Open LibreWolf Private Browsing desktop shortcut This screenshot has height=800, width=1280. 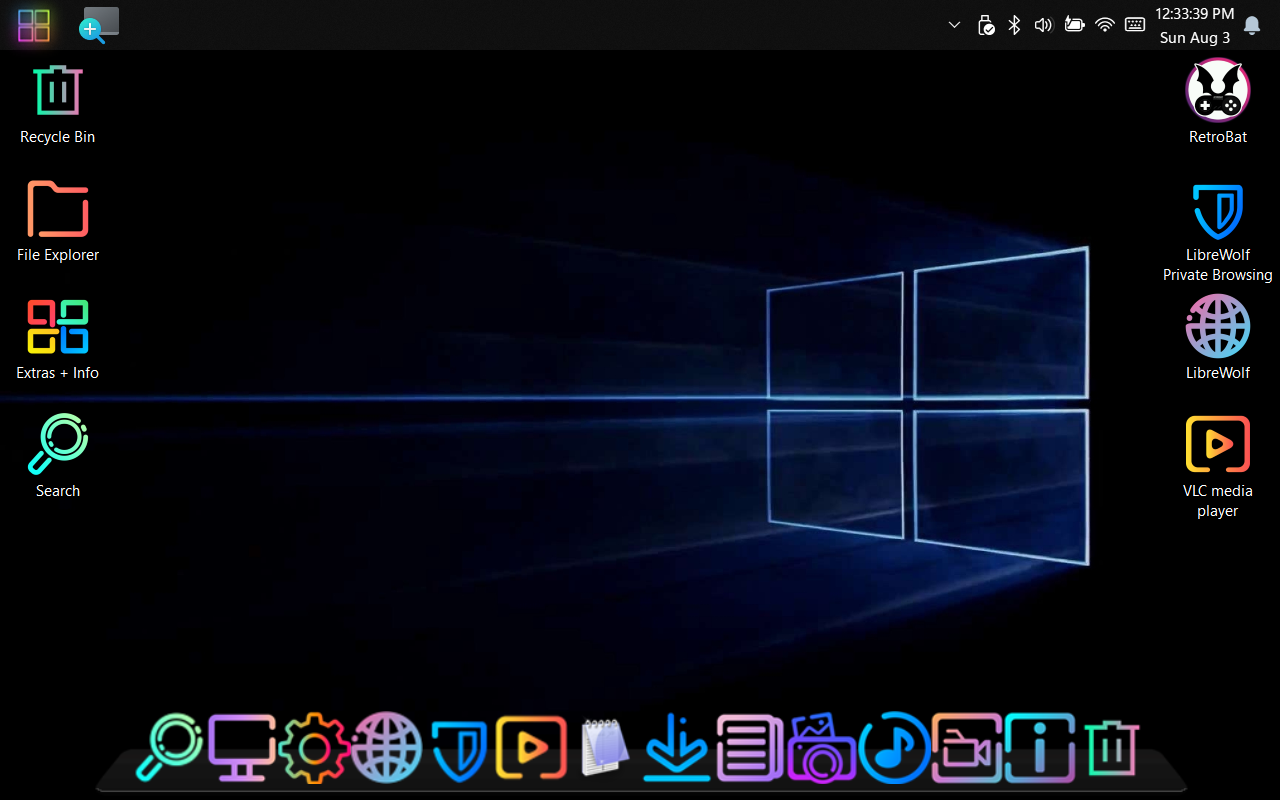(x=1217, y=212)
